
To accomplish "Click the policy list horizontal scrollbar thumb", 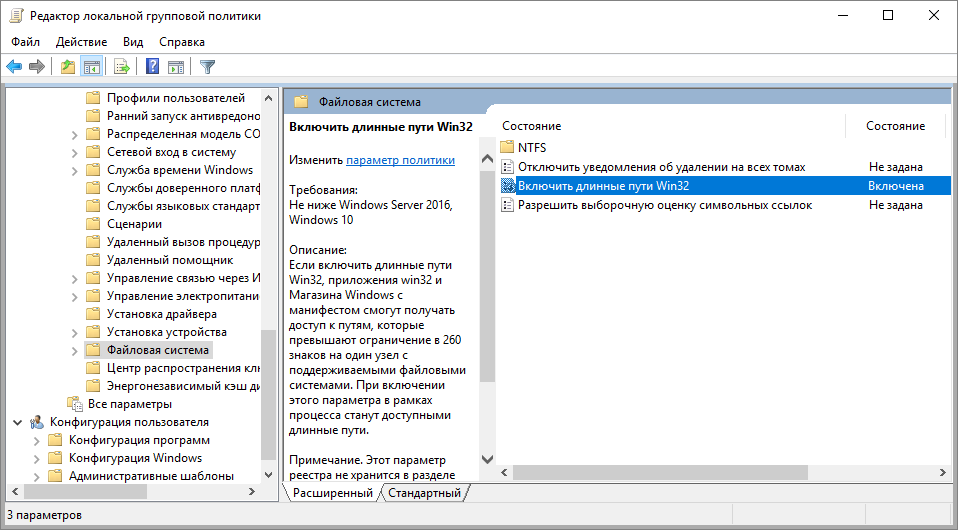I will (660, 473).
